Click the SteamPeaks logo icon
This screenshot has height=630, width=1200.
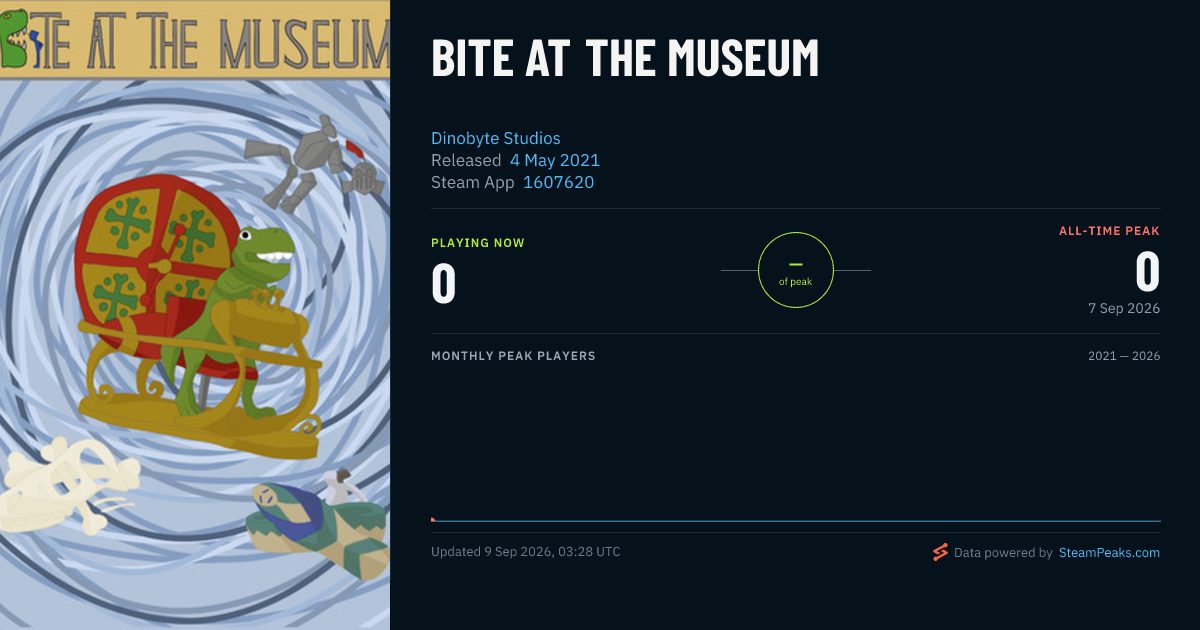coord(940,552)
